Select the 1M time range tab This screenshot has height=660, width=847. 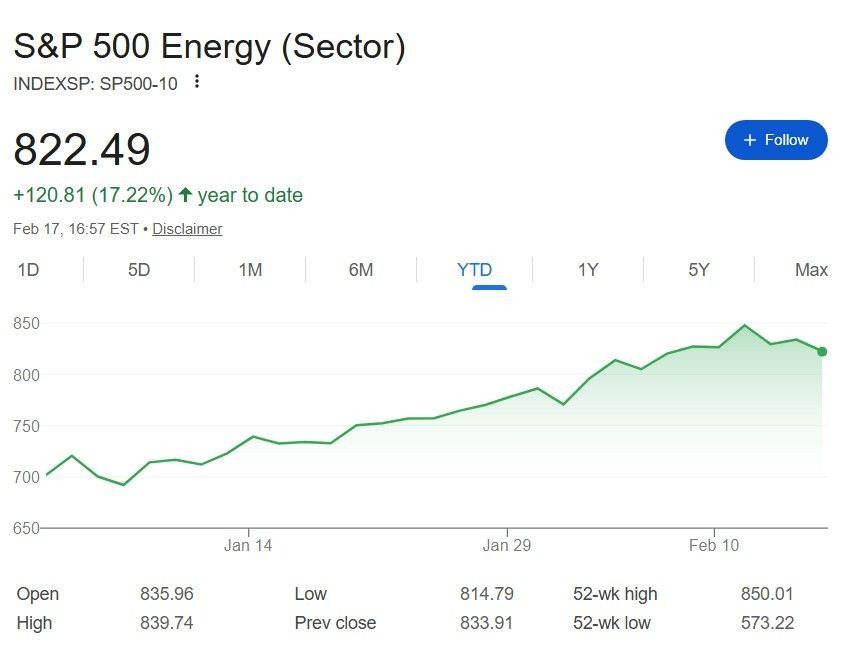coord(250,270)
